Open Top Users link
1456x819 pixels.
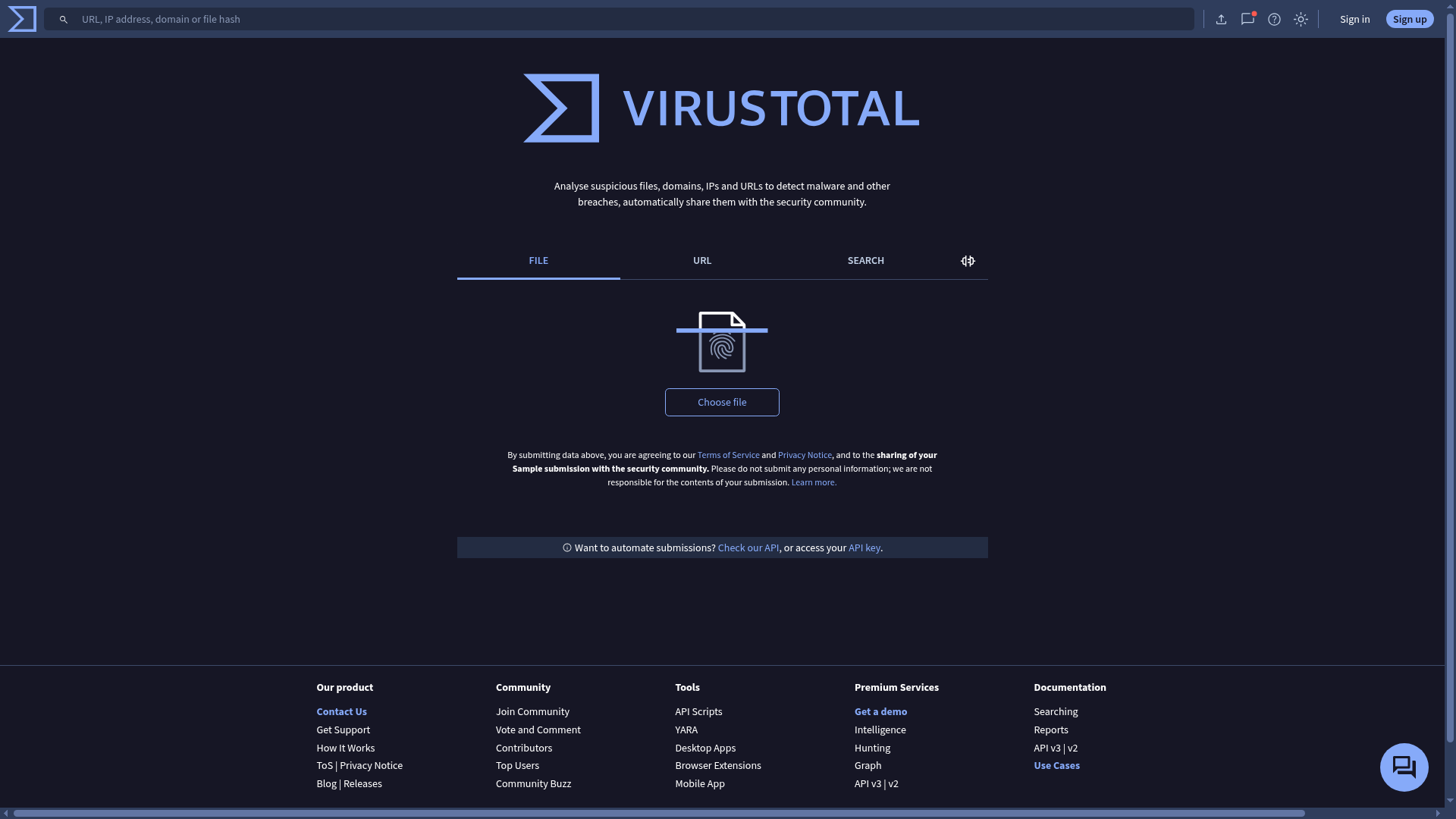[x=517, y=766]
